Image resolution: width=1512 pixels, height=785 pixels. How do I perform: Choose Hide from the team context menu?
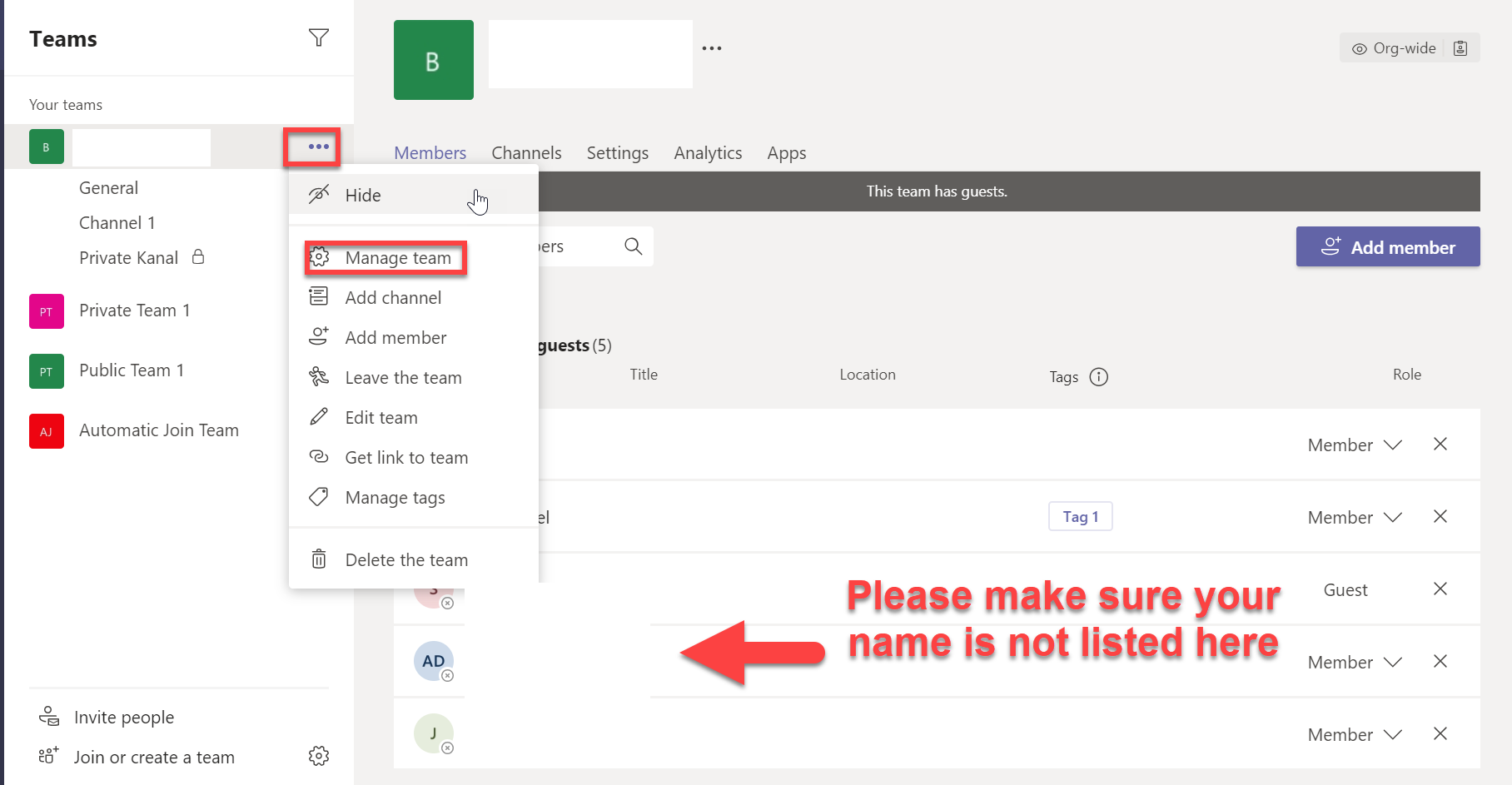pos(413,196)
